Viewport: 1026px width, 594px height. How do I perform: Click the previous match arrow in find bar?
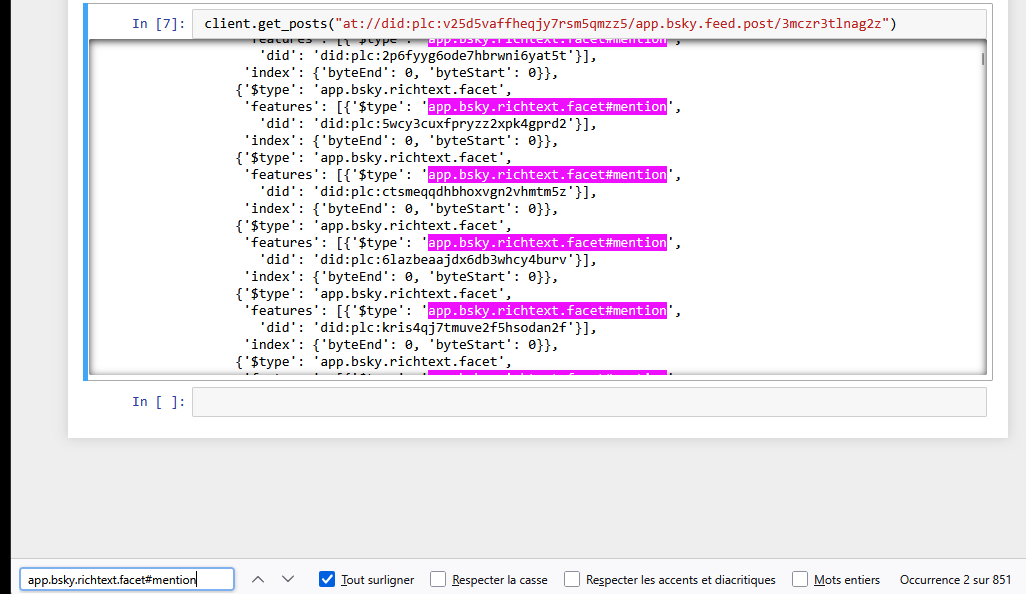(258, 579)
